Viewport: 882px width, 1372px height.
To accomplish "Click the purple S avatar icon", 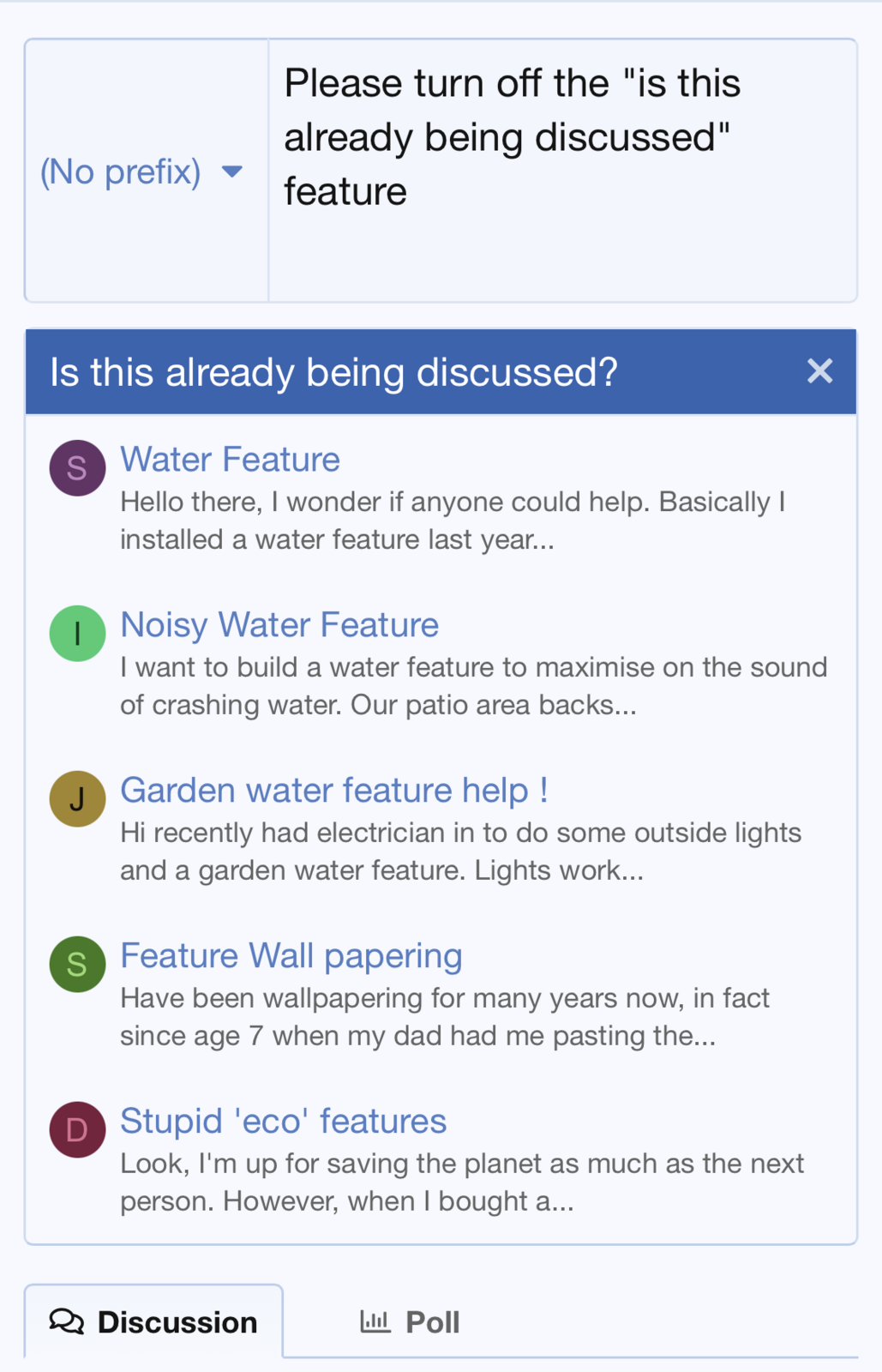I will point(77,468).
